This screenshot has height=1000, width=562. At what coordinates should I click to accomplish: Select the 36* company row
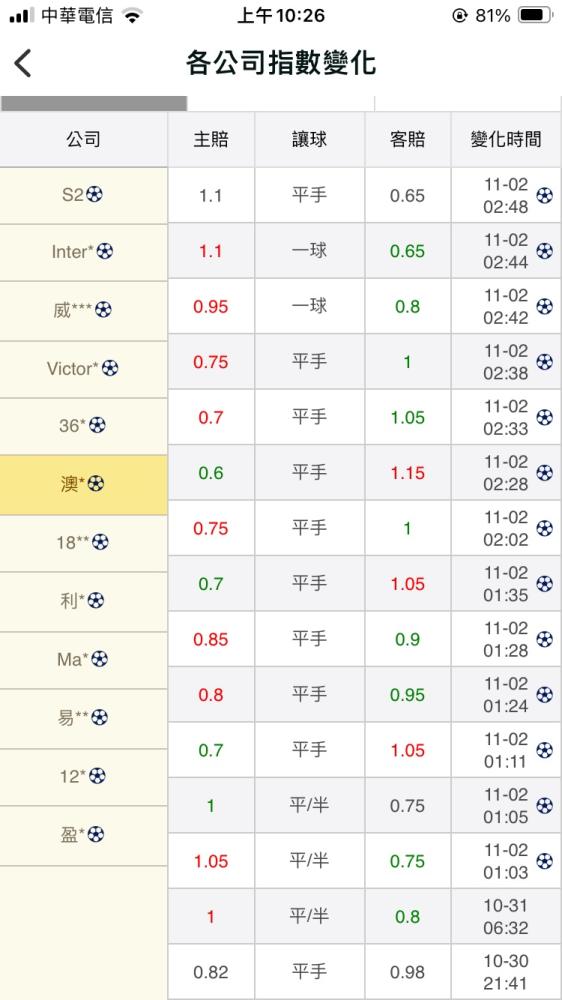(x=84, y=425)
